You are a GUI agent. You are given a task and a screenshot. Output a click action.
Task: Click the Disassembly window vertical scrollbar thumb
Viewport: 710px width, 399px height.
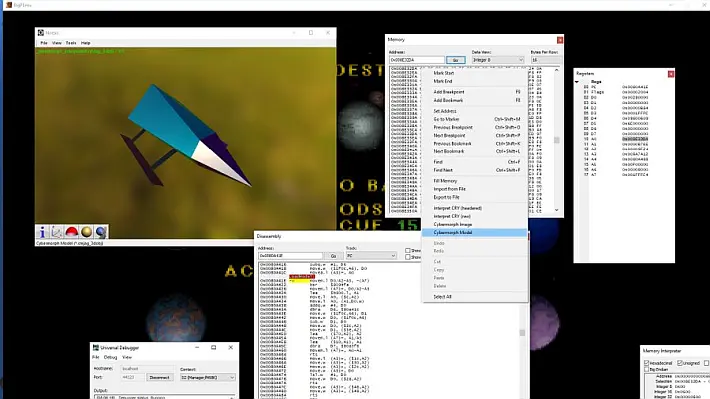[x=522, y=333]
